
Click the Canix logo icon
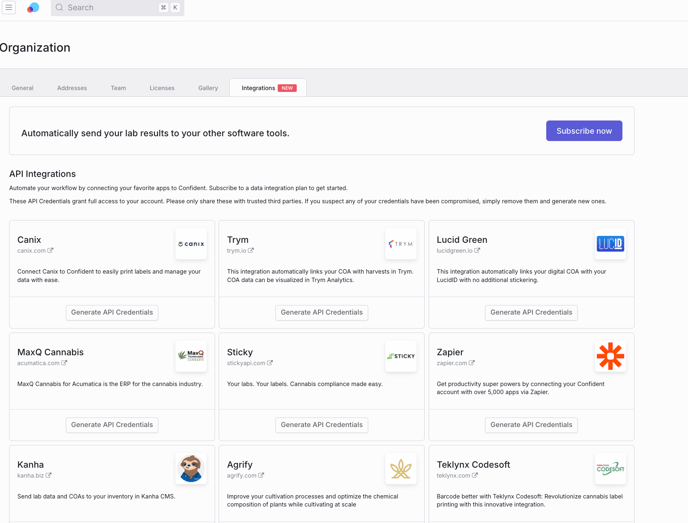[191, 244]
